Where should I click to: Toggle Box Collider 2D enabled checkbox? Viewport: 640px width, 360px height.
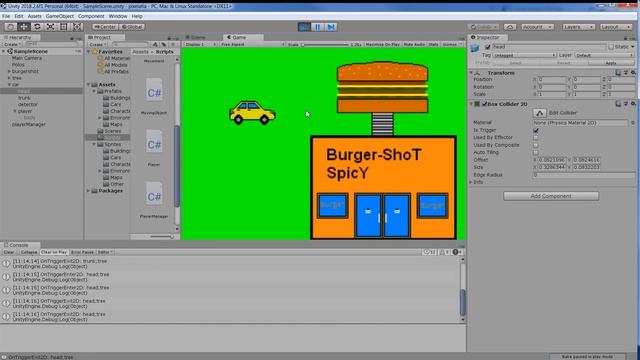click(x=484, y=104)
